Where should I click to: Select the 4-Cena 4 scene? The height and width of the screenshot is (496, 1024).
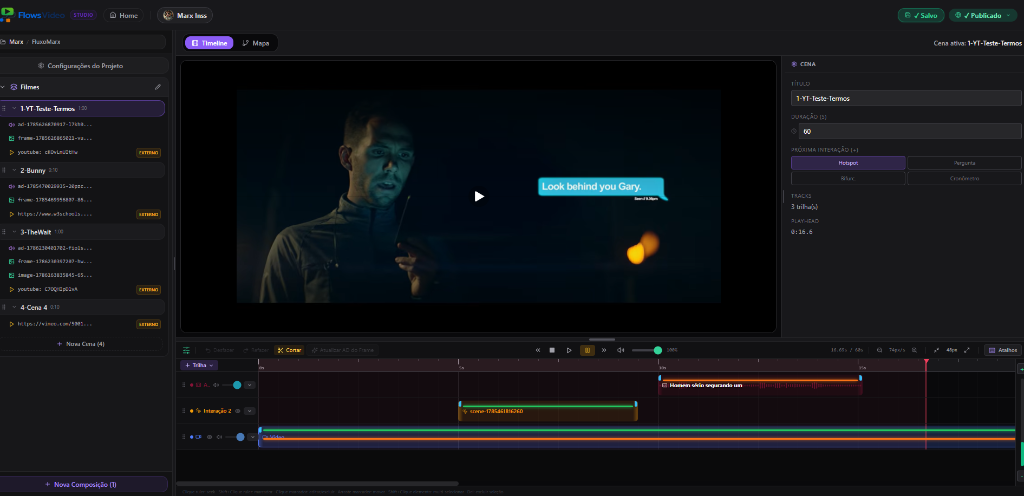pyautogui.click(x=82, y=307)
